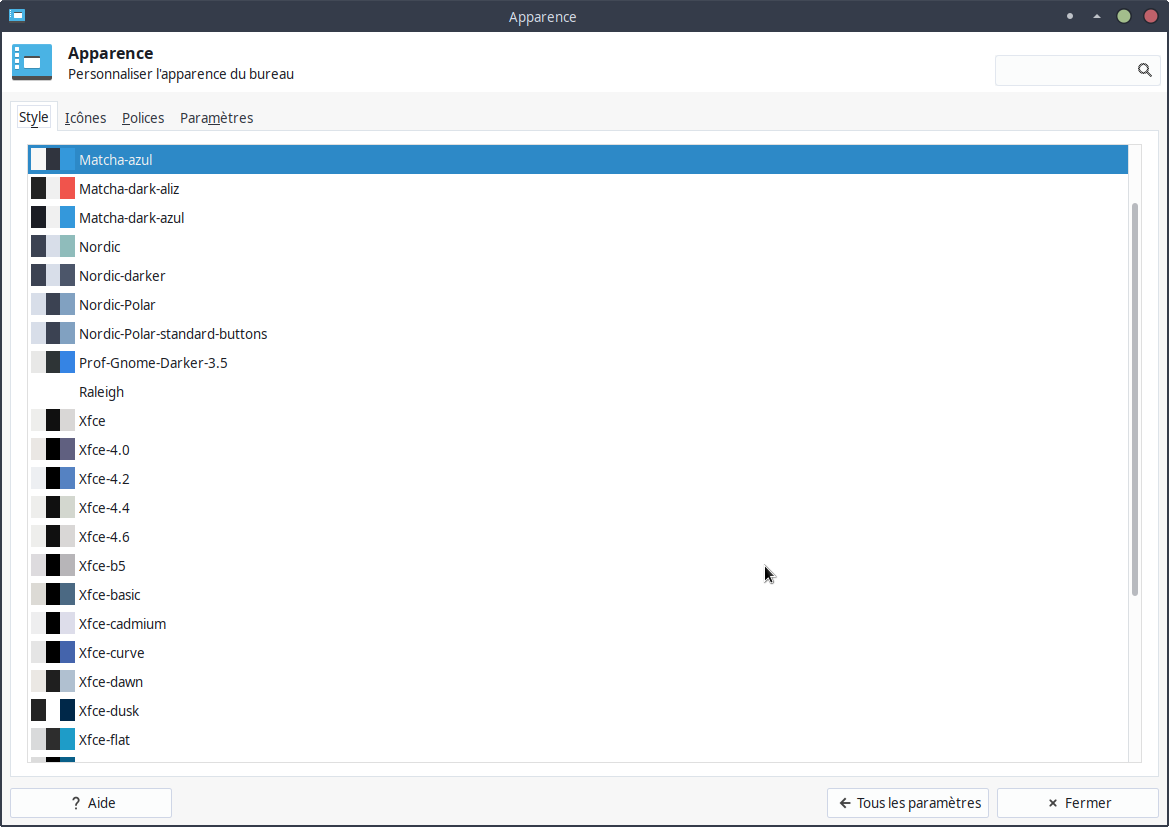Click the green maximize window button
Screen dimensions: 1169x827
point(1124,16)
